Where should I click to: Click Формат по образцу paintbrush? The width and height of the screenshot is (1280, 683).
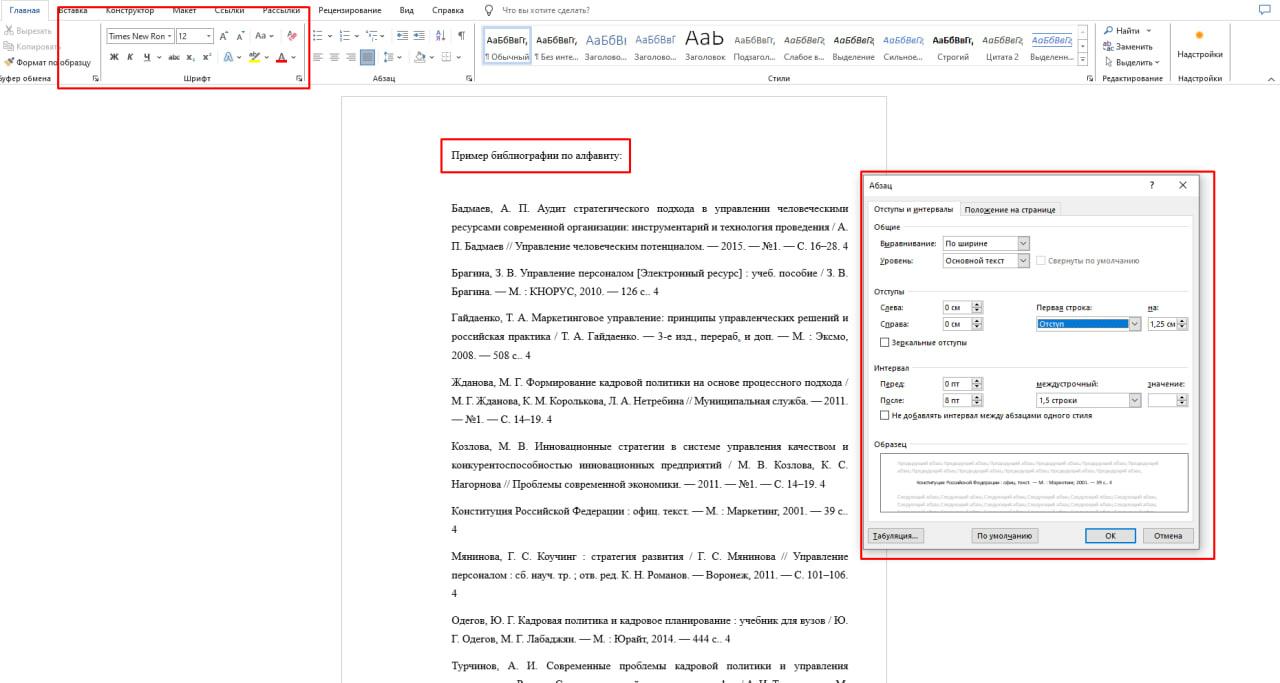coord(47,62)
